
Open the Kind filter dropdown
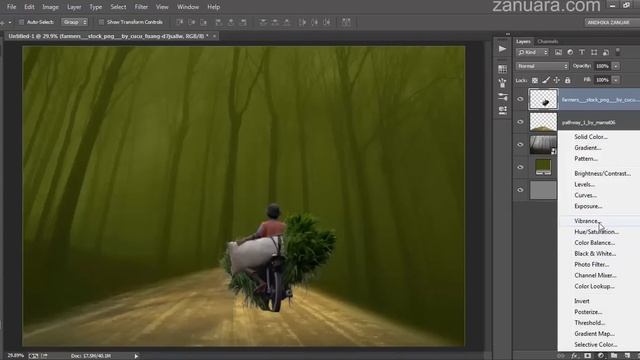tap(533, 52)
